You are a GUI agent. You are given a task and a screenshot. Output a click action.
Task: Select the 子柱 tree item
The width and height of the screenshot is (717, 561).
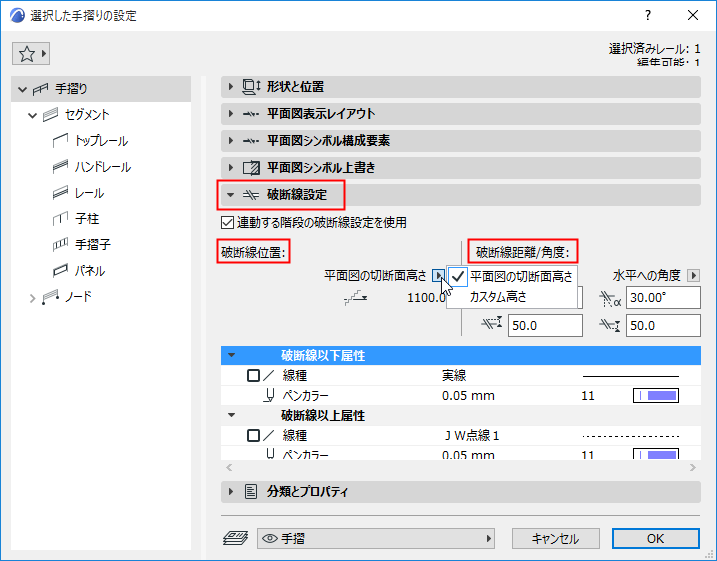[x=87, y=219]
